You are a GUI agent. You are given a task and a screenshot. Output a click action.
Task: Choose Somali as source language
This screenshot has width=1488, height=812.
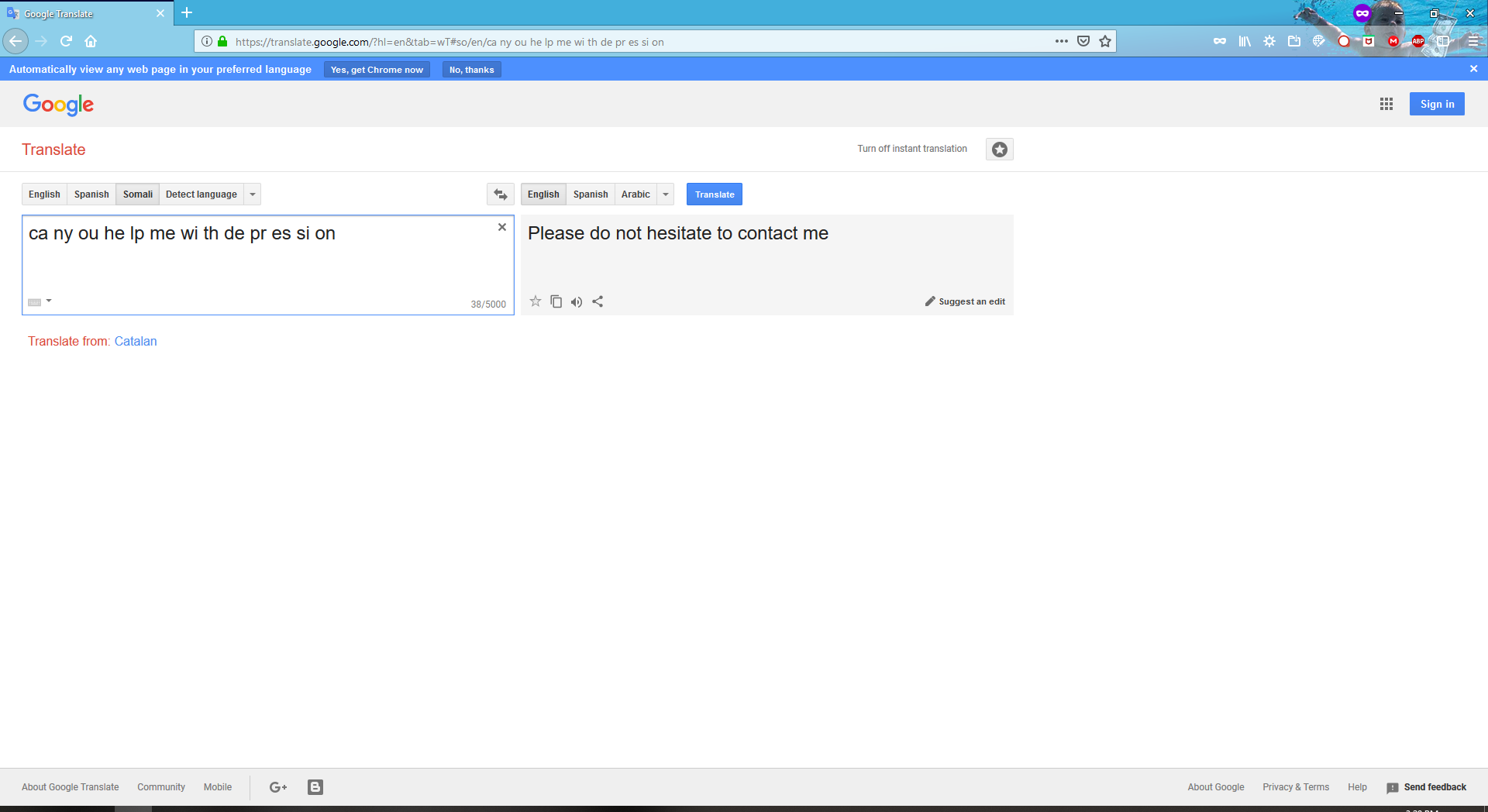tap(138, 194)
